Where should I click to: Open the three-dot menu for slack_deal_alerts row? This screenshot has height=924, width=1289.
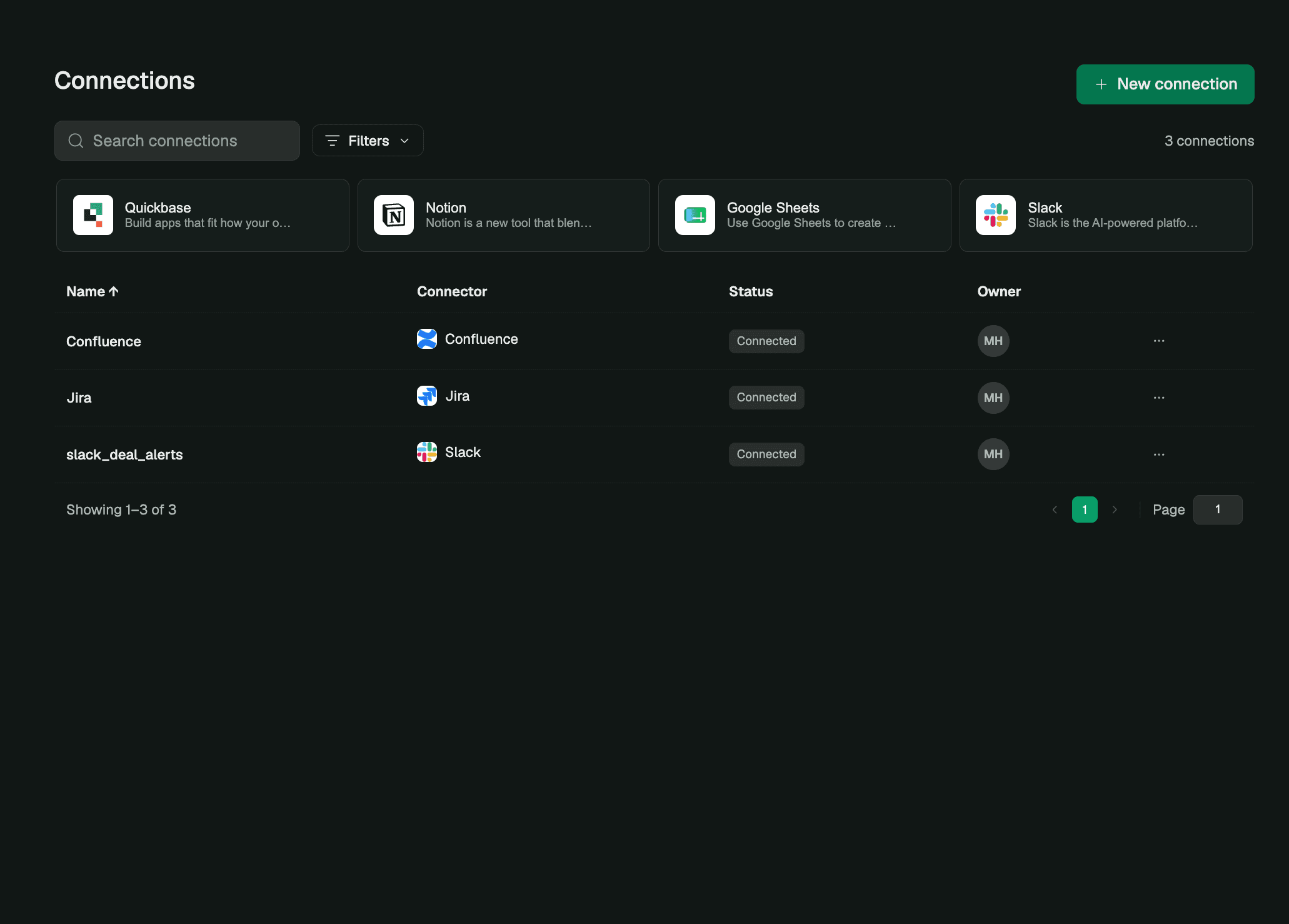point(1159,454)
